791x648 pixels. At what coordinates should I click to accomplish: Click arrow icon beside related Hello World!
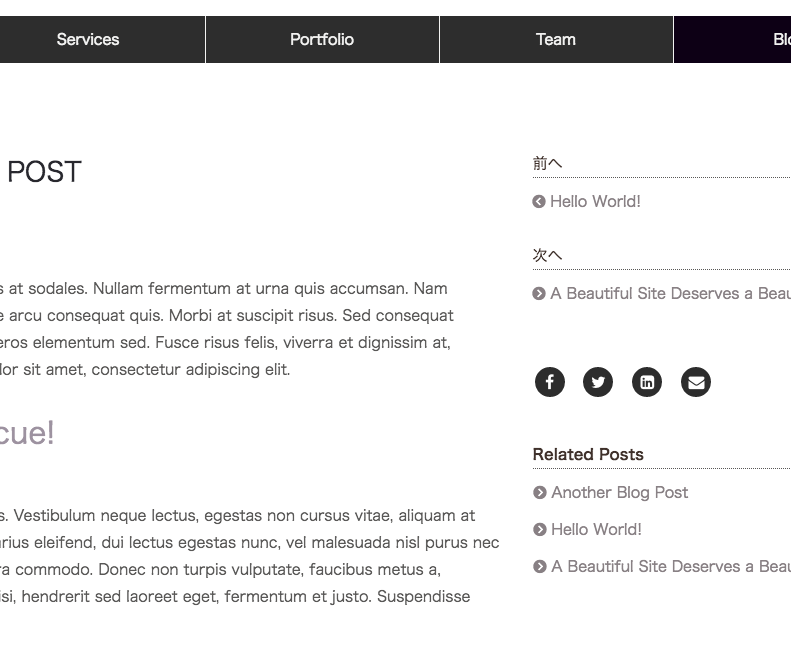[540, 529]
